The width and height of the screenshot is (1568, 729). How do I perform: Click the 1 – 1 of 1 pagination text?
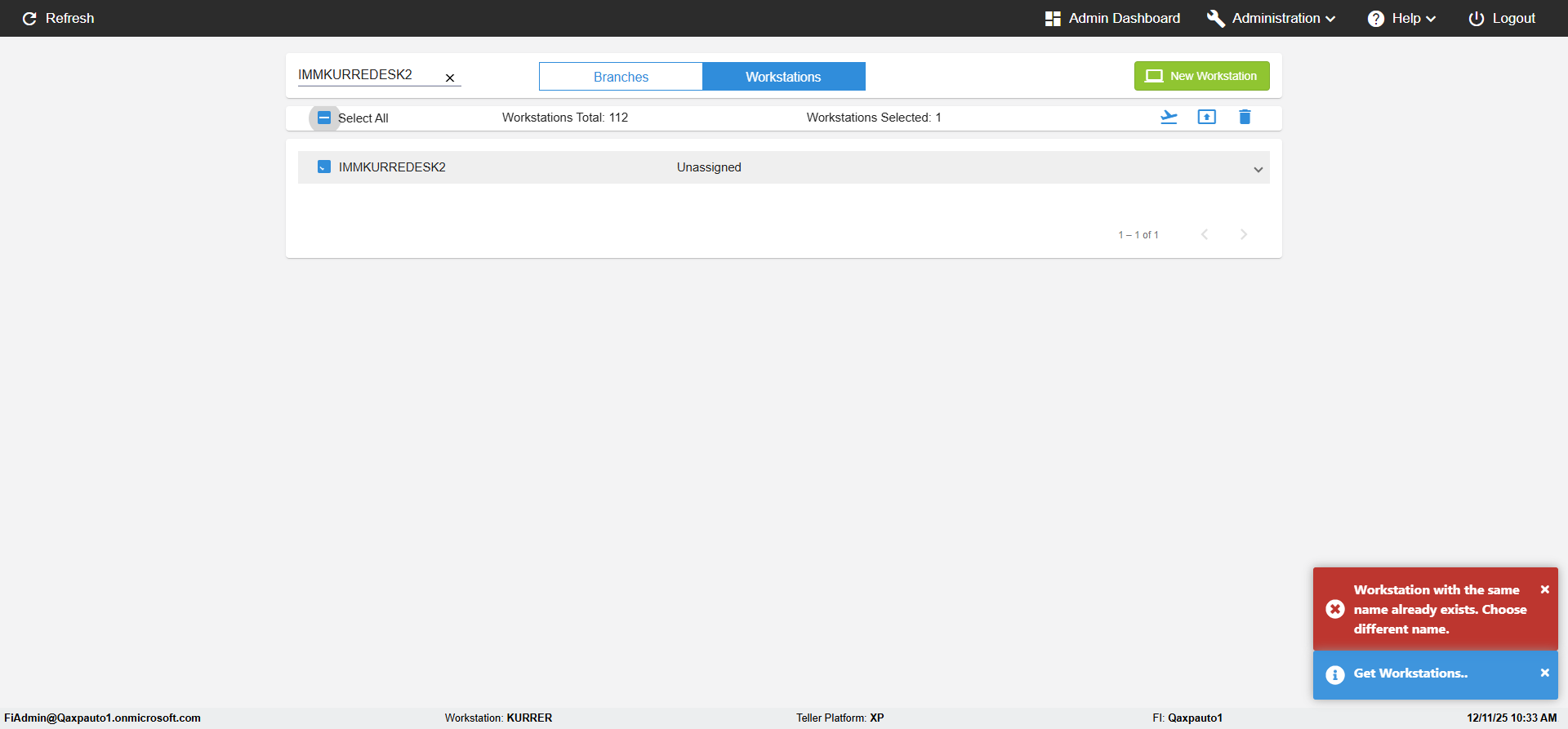[x=1138, y=235]
